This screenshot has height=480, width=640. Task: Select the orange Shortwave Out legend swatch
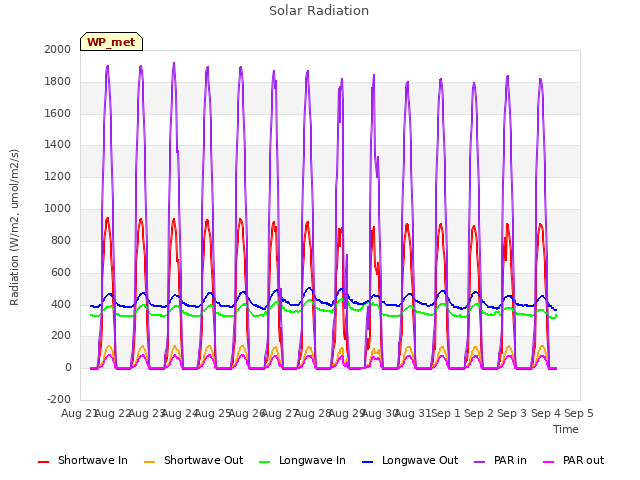point(149,462)
